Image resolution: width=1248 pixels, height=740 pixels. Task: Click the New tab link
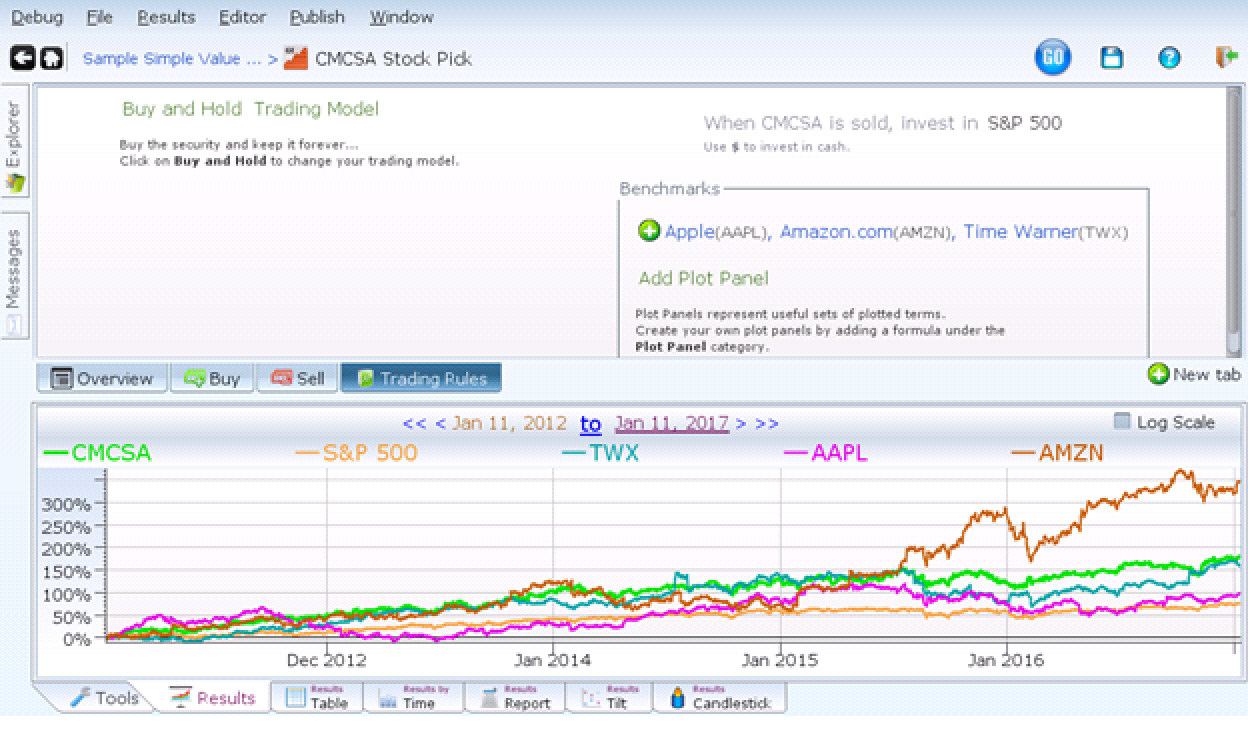tap(1206, 374)
